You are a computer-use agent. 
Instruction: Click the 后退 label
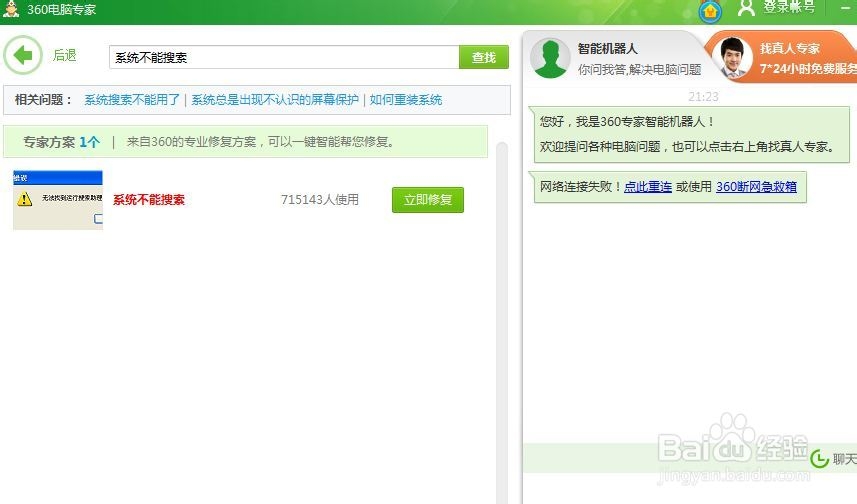tap(64, 56)
